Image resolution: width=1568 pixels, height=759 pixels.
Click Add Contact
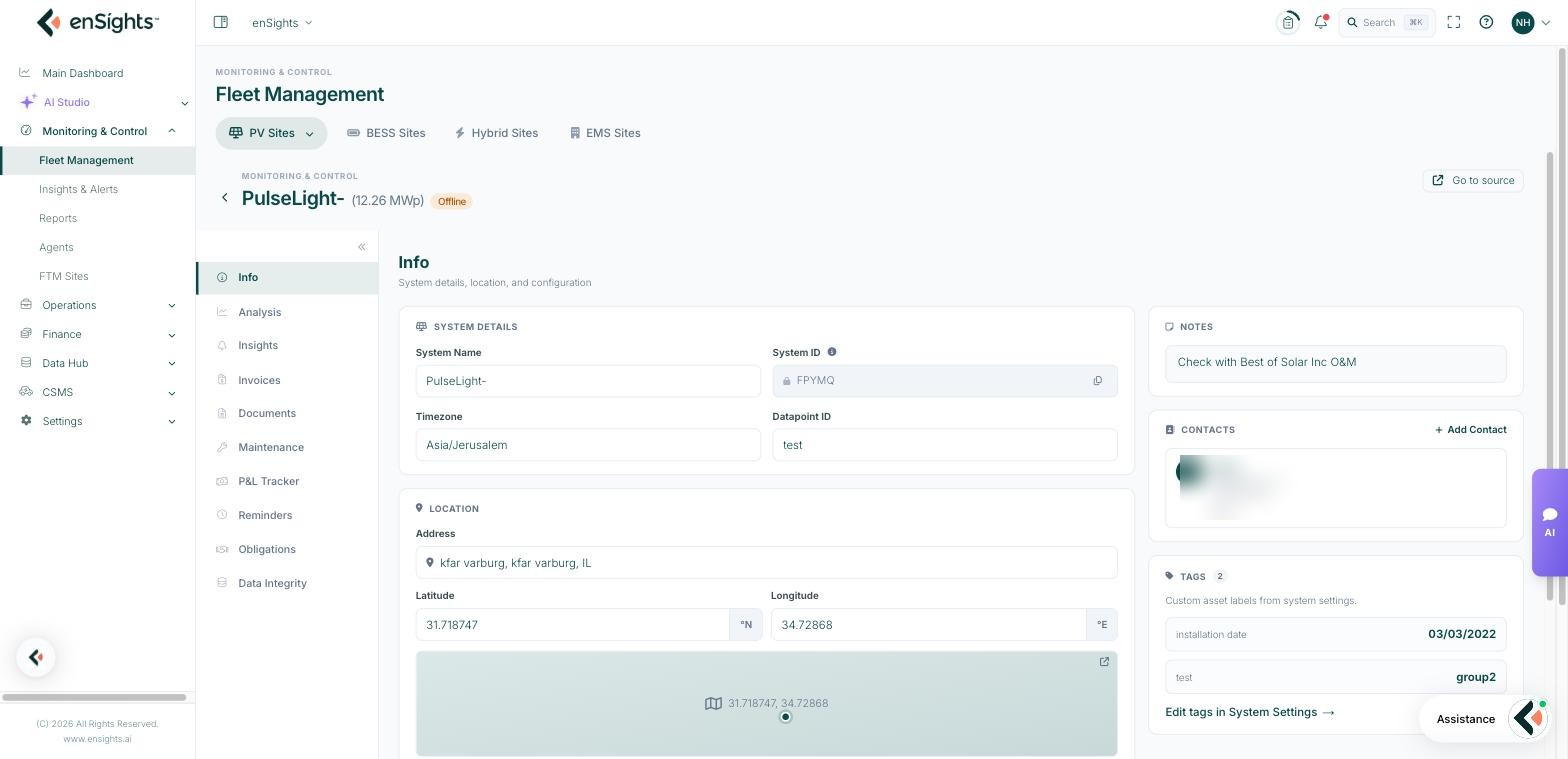click(x=1470, y=430)
